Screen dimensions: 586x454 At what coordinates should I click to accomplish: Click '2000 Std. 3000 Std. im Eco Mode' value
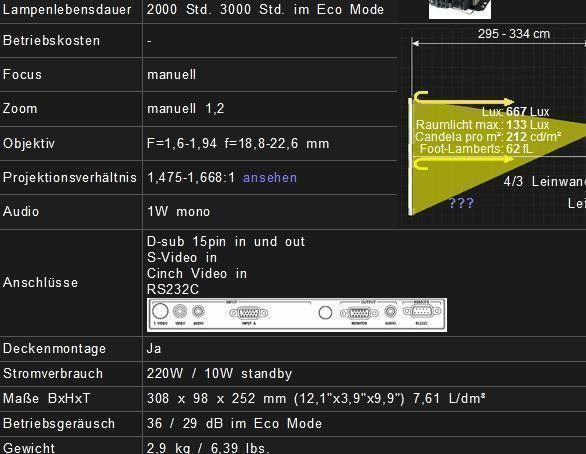pos(265,9)
